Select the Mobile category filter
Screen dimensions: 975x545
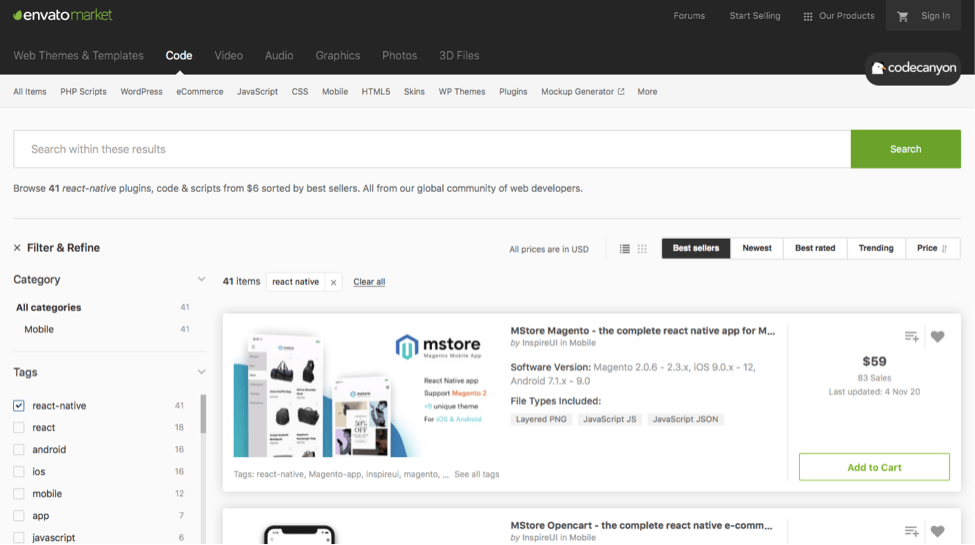pos(39,329)
